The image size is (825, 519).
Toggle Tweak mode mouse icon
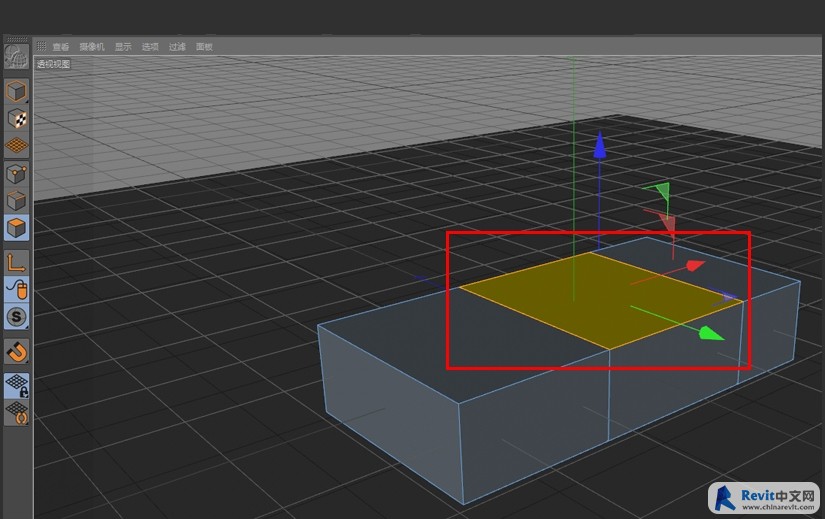tap(16, 289)
